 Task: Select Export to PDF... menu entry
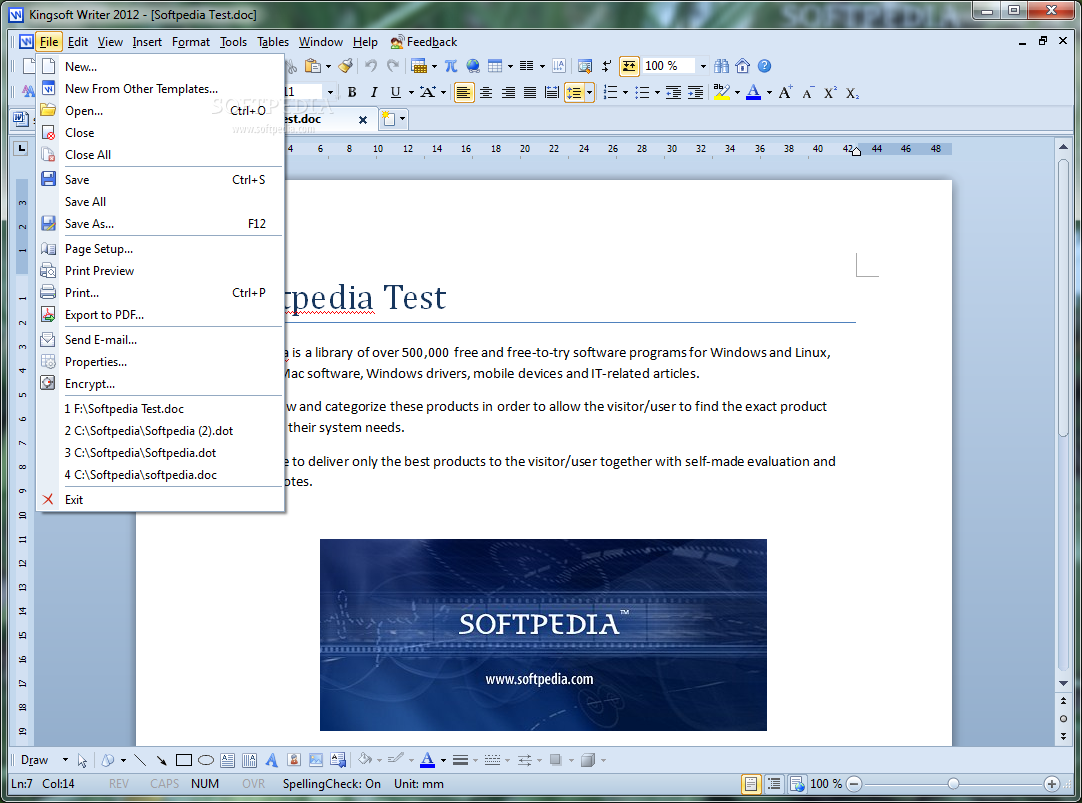coord(160,315)
